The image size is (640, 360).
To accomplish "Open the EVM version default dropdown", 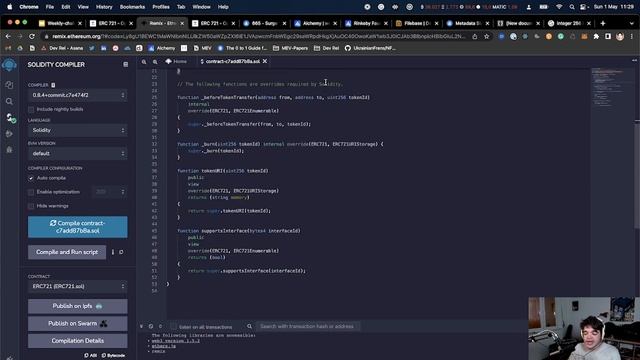I will point(78,153).
